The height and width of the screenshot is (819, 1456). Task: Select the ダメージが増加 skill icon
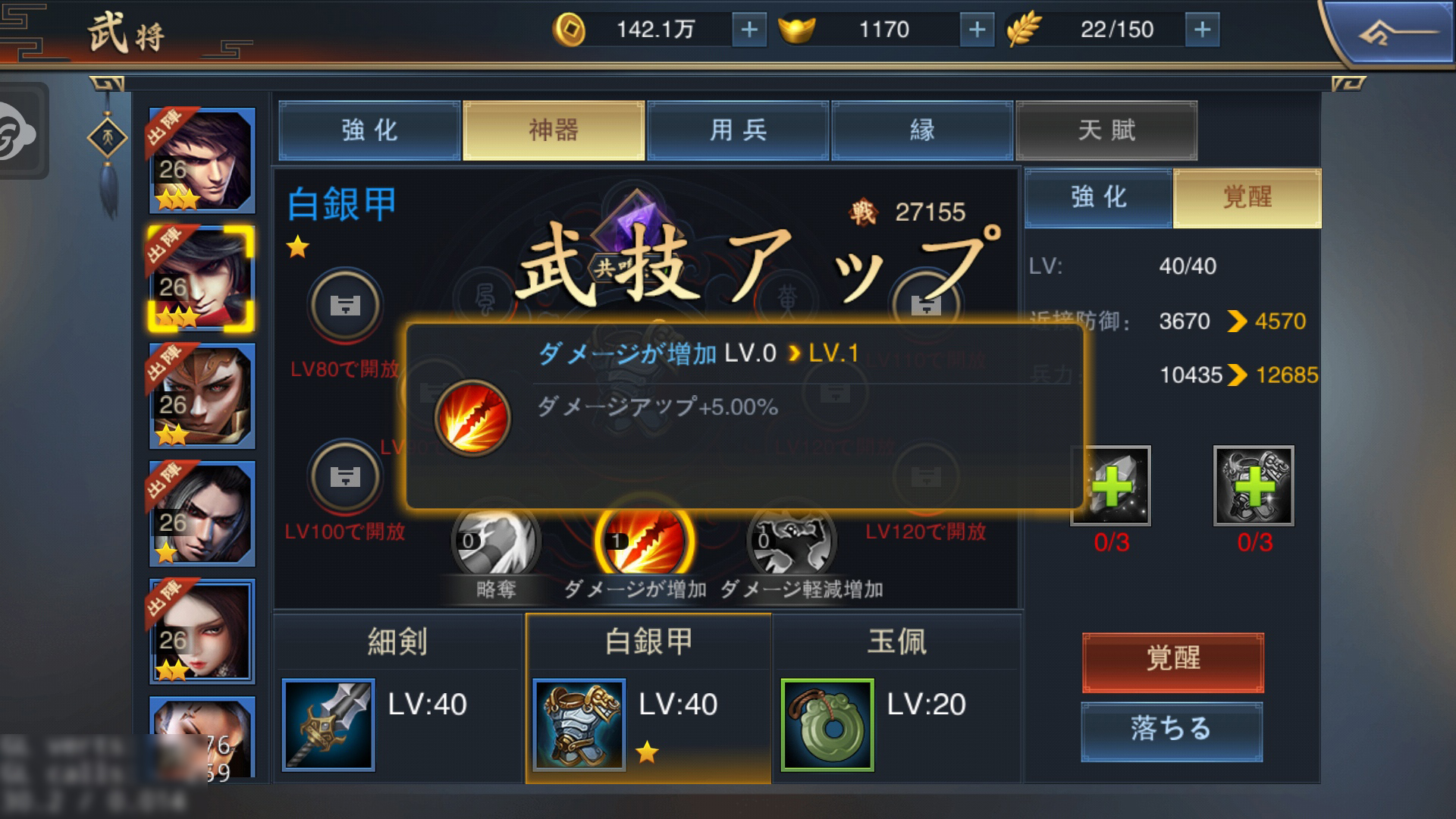tap(645, 541)
